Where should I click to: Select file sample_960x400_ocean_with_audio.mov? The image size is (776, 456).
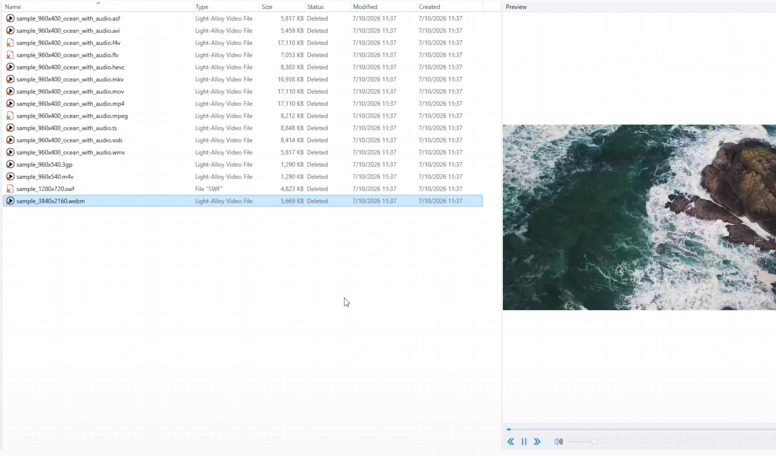click(70, 92)
